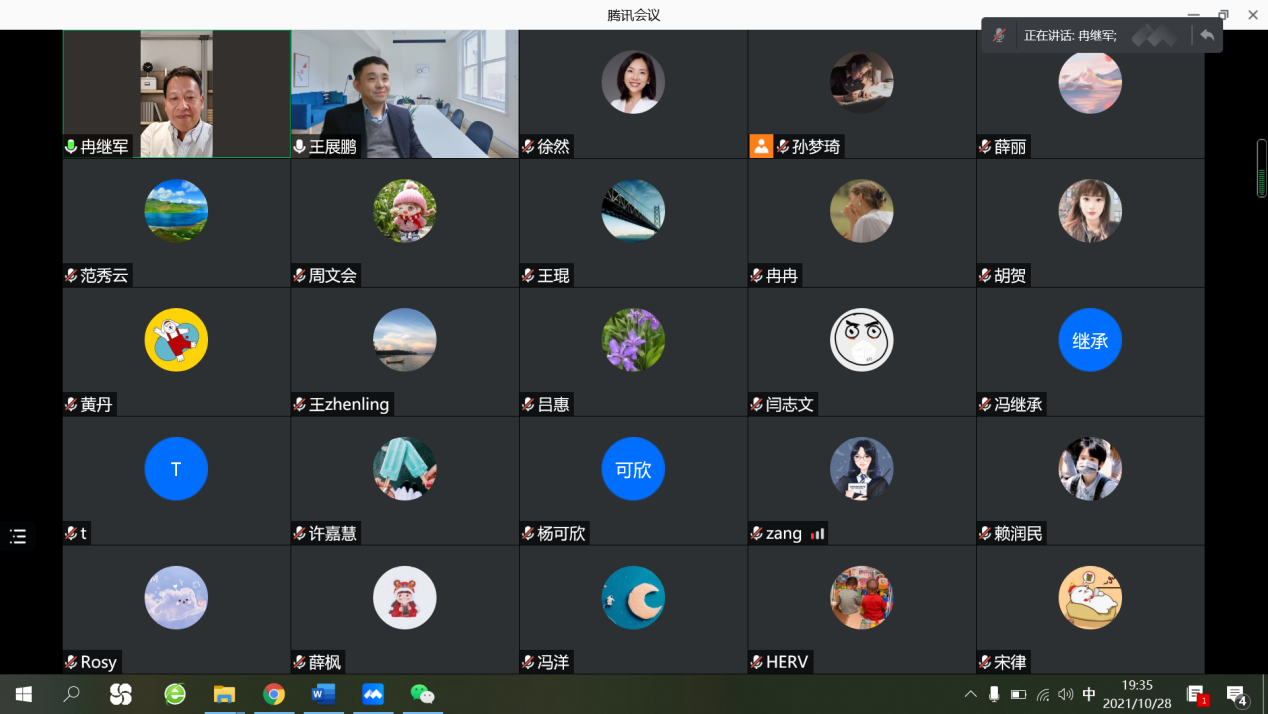Click 徐然's profile avatar
The width and height of the screenshot is (1268, 714).
pos(633,82)
